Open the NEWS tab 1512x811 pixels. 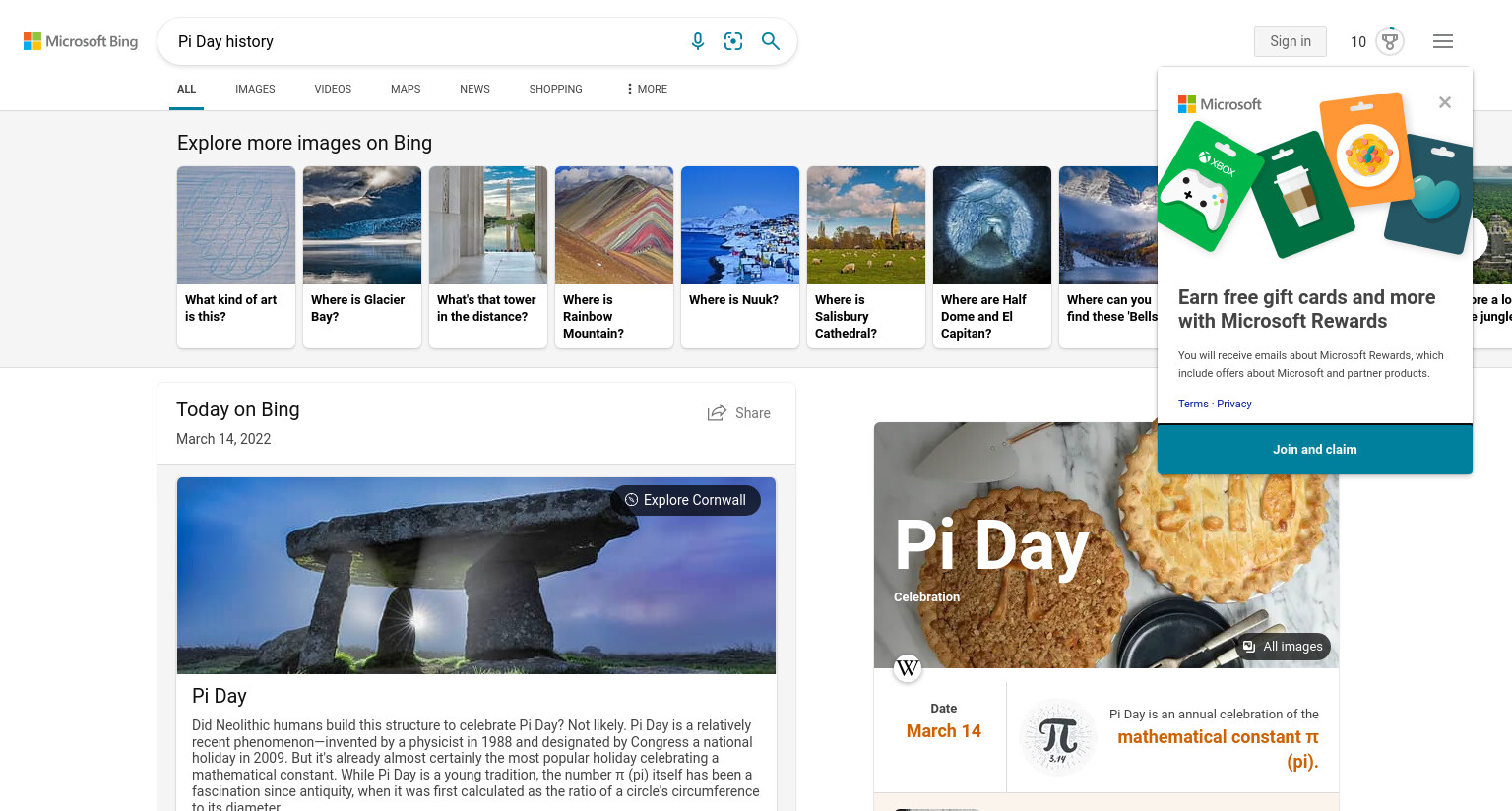474,89
